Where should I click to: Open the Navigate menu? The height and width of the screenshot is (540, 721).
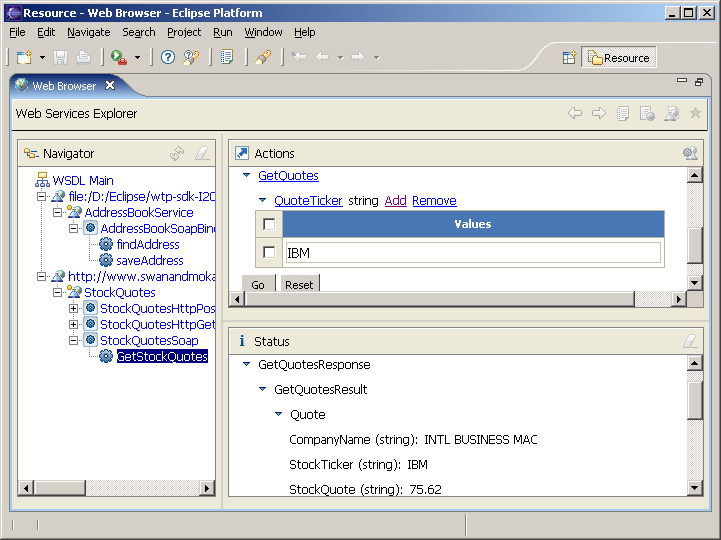[89, 32]
